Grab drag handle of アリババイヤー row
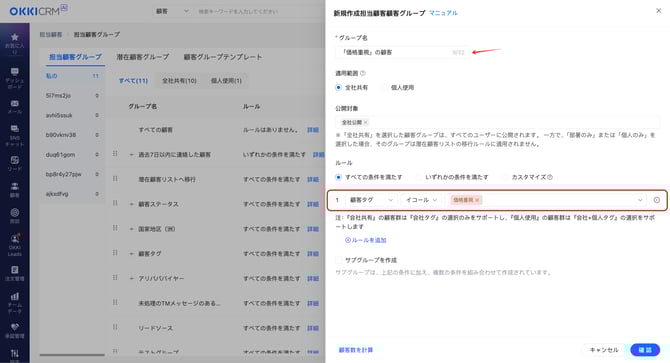This screenshot has height=363, width=670. click(x=115, y=278)
